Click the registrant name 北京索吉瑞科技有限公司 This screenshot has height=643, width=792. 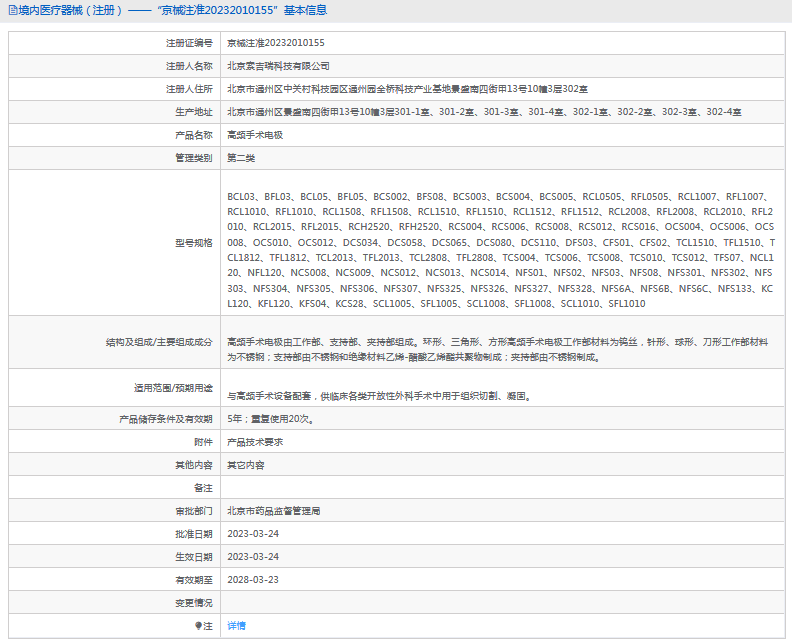(278, 66)
